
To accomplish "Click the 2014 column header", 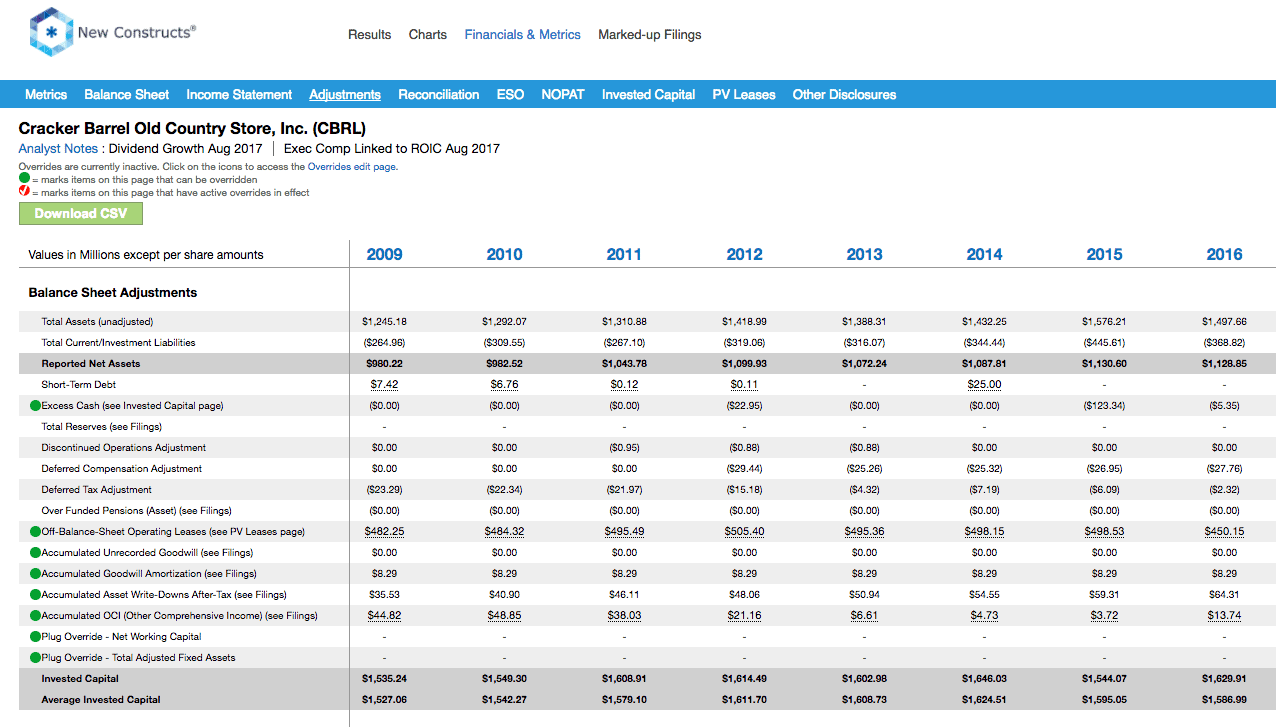I will (985, 254).
